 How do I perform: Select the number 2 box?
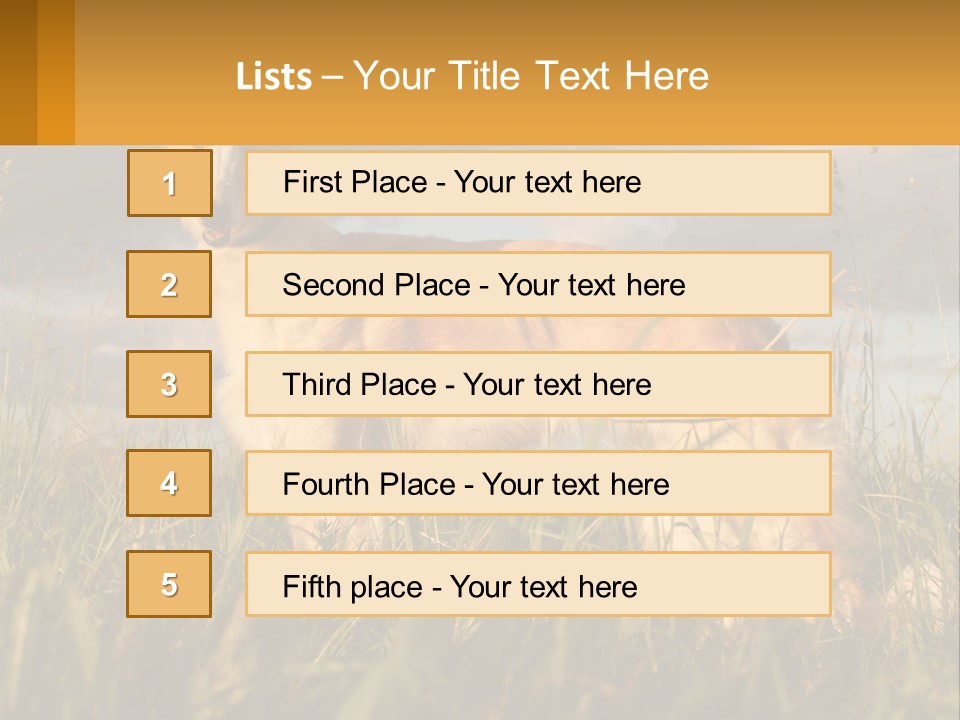tap(169, 284)
